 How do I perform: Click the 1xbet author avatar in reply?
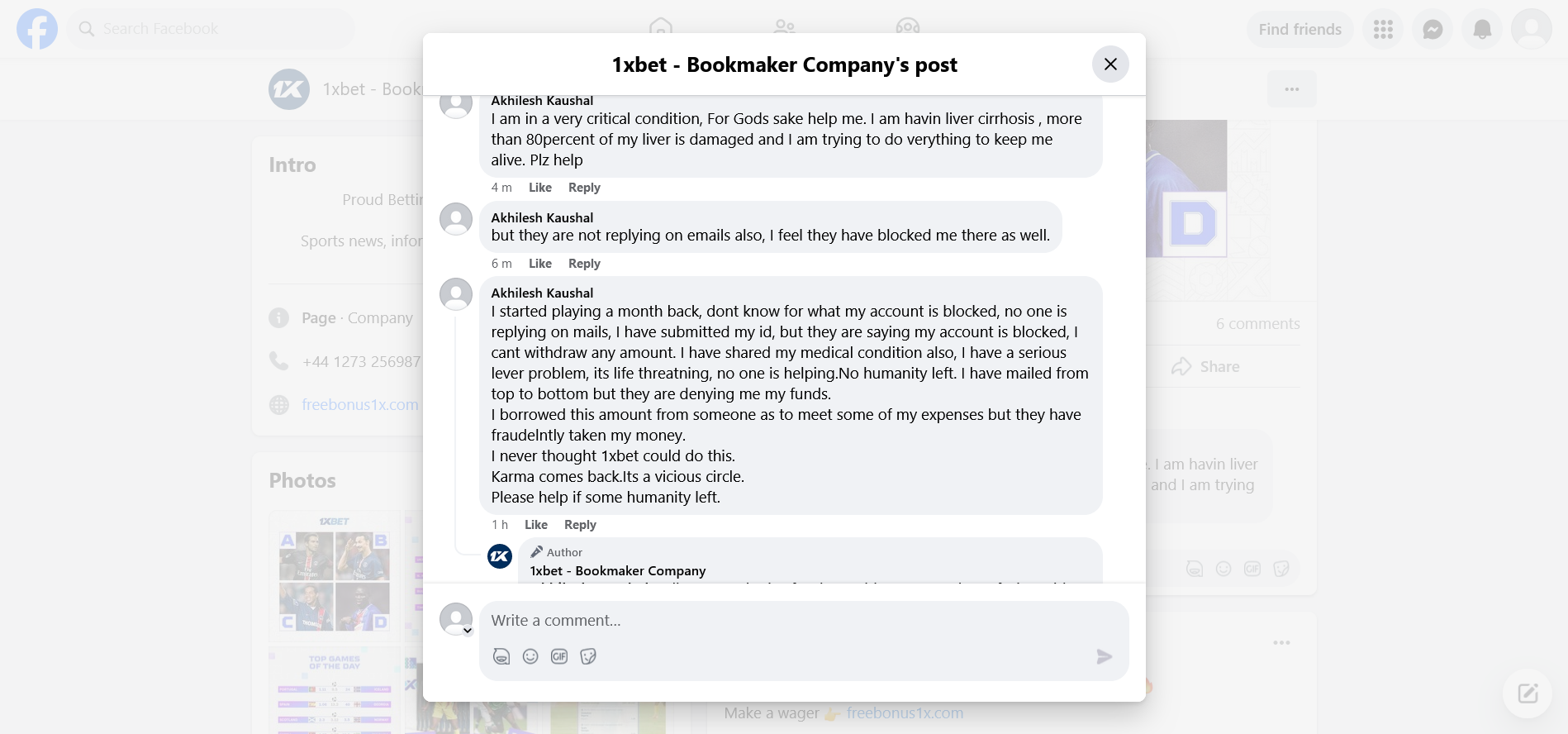coord(500,556)
